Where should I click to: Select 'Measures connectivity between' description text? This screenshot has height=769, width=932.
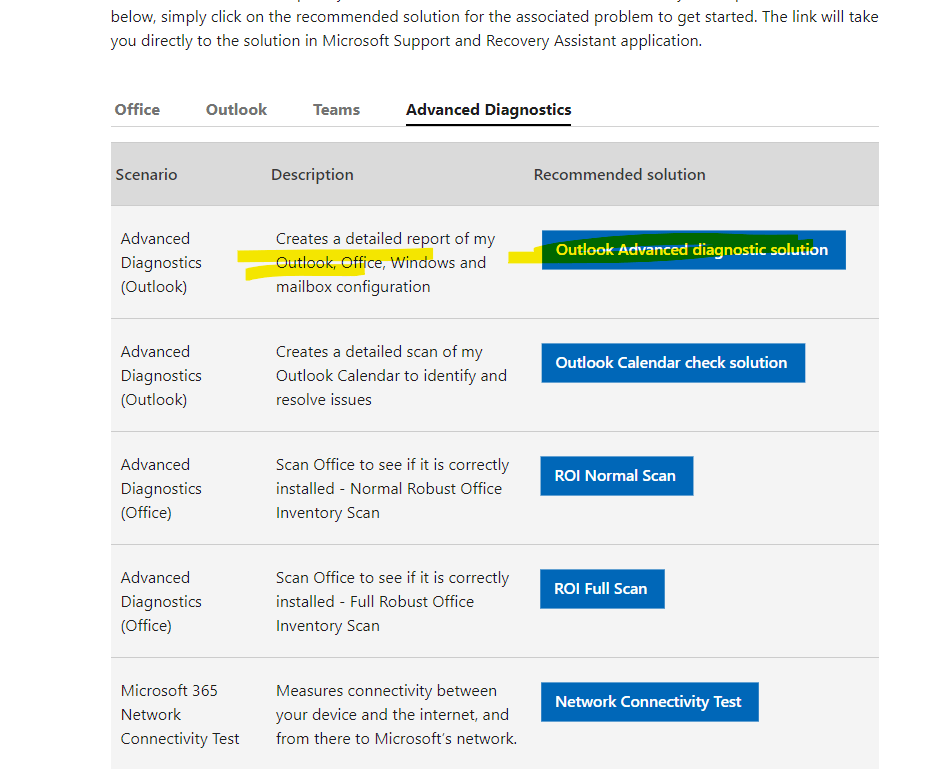(386, 691)
